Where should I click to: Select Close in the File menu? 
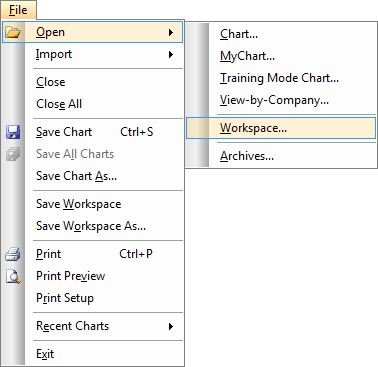coord(92,82)
